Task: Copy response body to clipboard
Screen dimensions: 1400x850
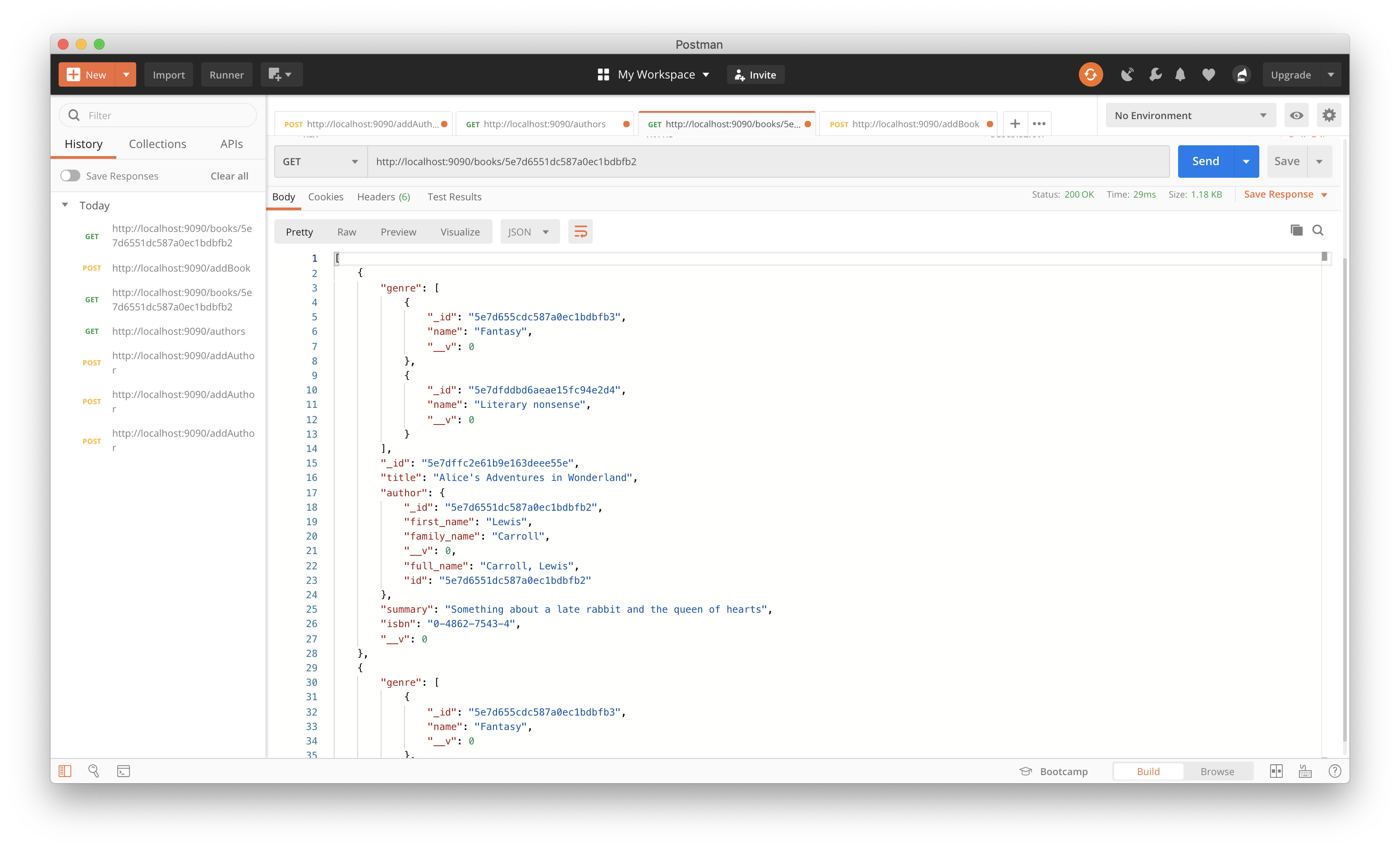Action: (x=1296, y=230)
